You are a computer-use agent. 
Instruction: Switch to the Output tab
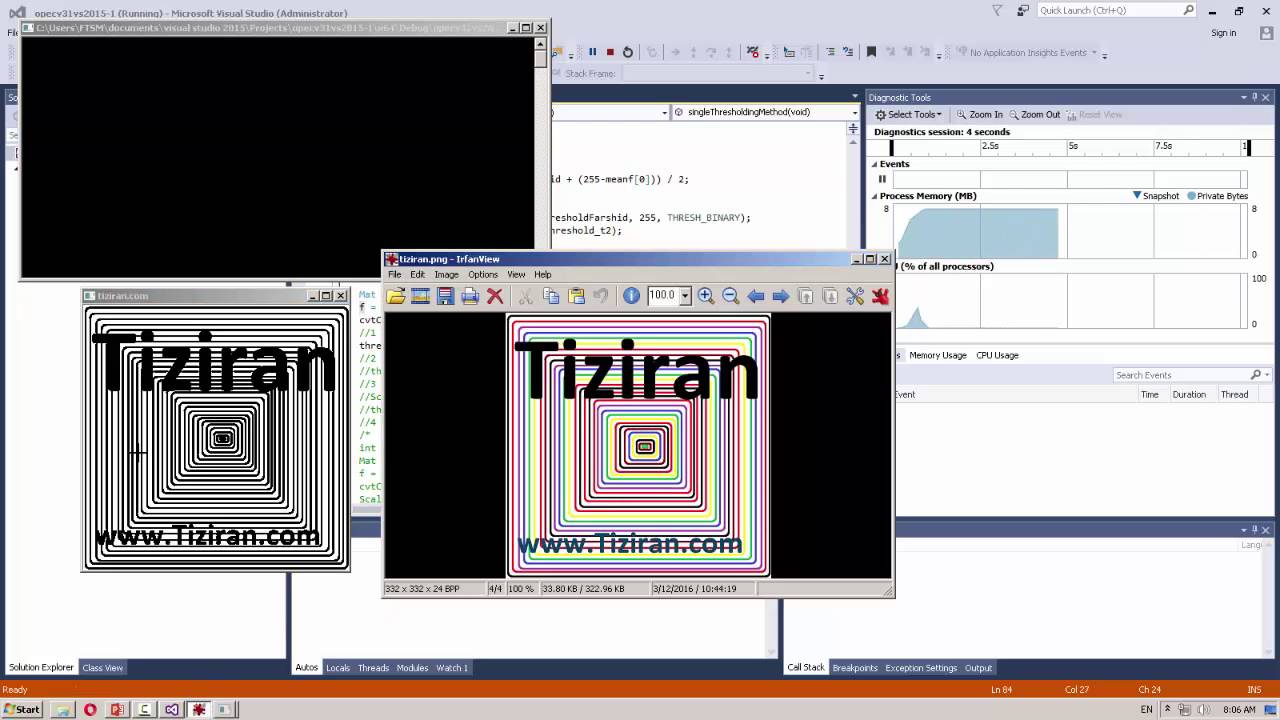tap(978, 668)
